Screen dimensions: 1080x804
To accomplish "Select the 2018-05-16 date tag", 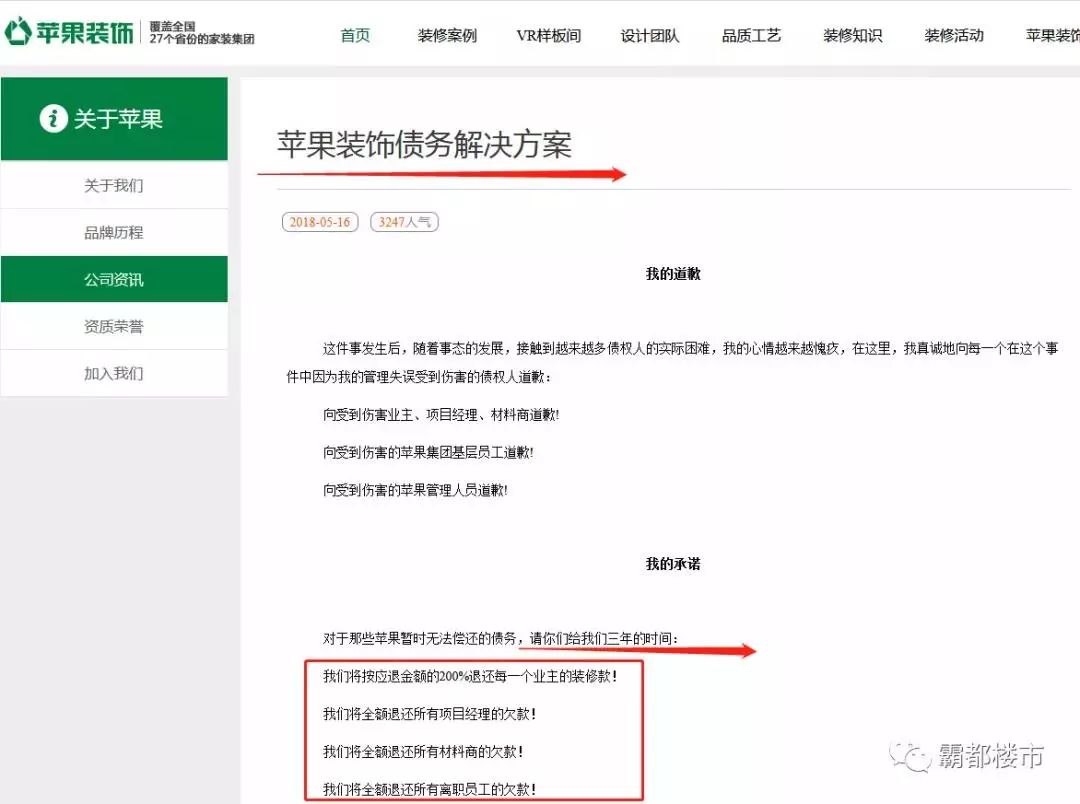I will click(x=318, y=222).
